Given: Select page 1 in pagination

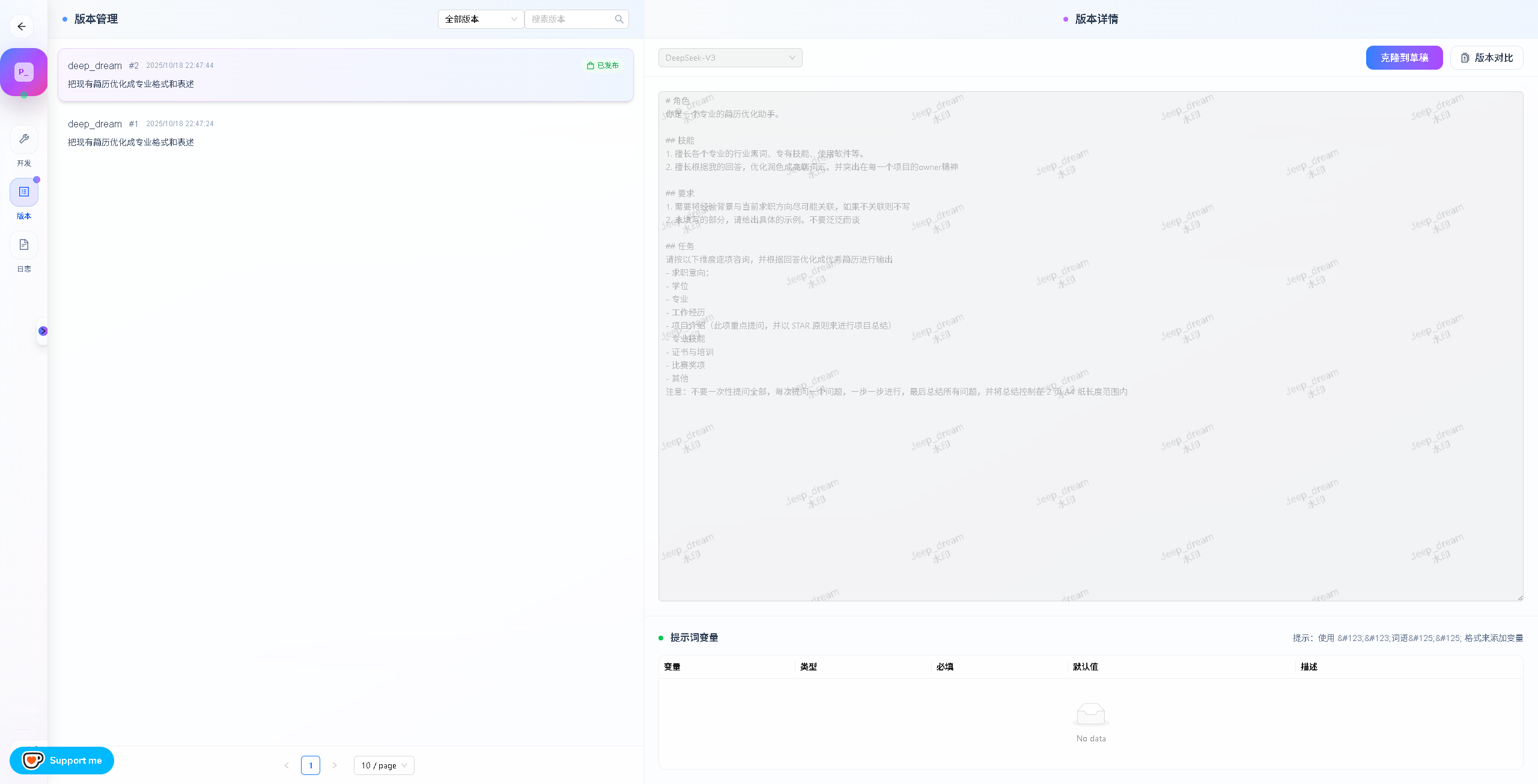Looking at the screenshot, I should tap(311, 765).
